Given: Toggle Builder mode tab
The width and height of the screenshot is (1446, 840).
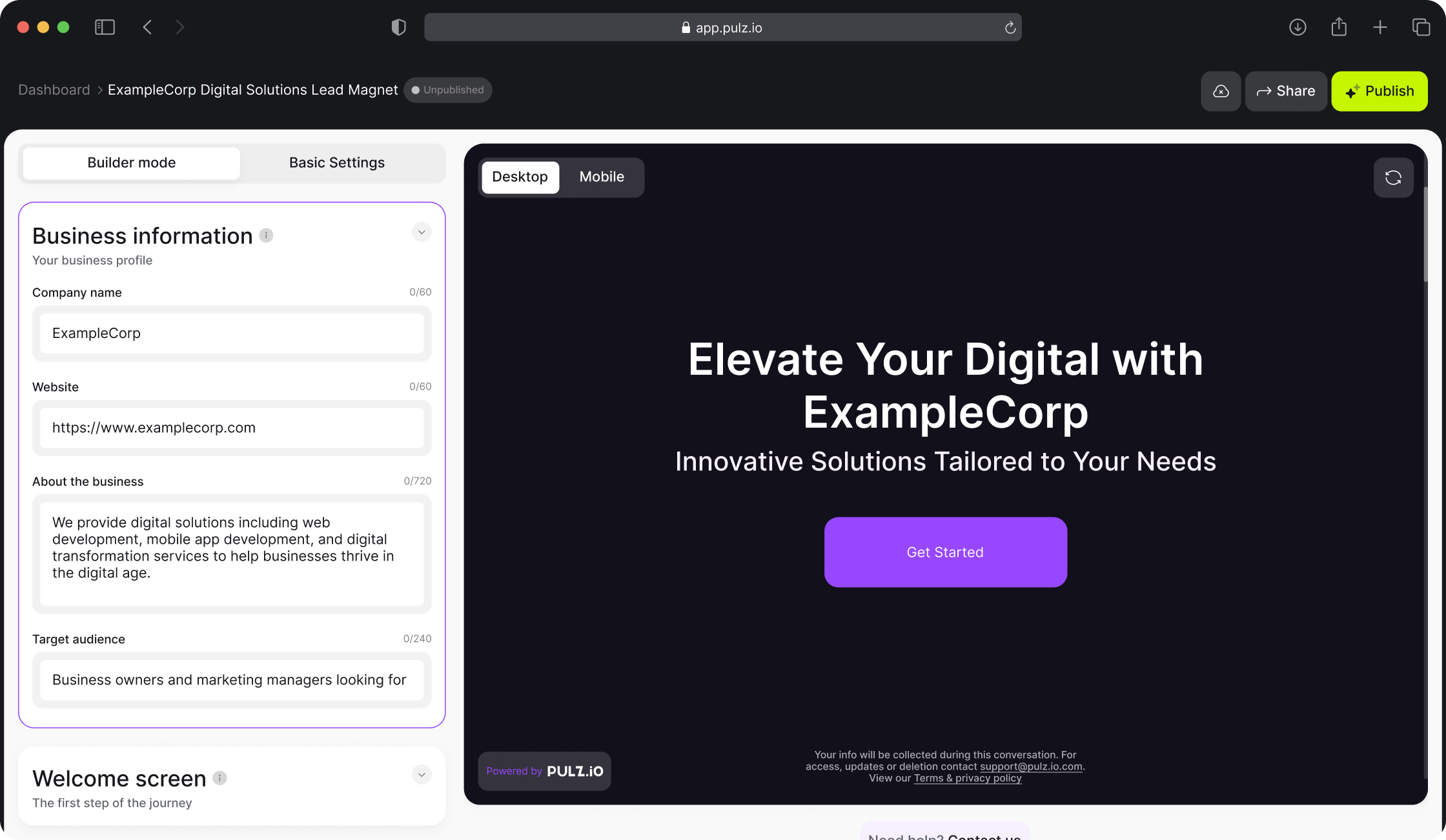Looking at the screenshot, I should [x=131, y=162].
